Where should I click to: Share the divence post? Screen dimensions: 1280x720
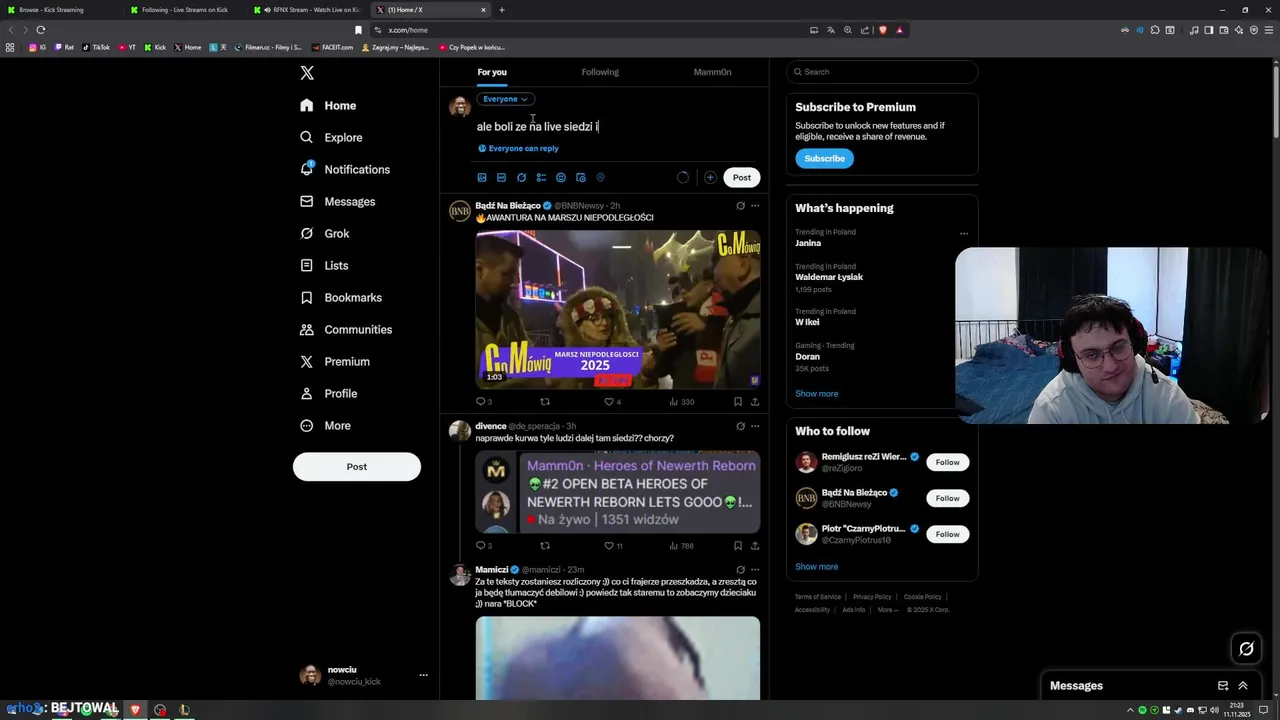pos(755,546)
